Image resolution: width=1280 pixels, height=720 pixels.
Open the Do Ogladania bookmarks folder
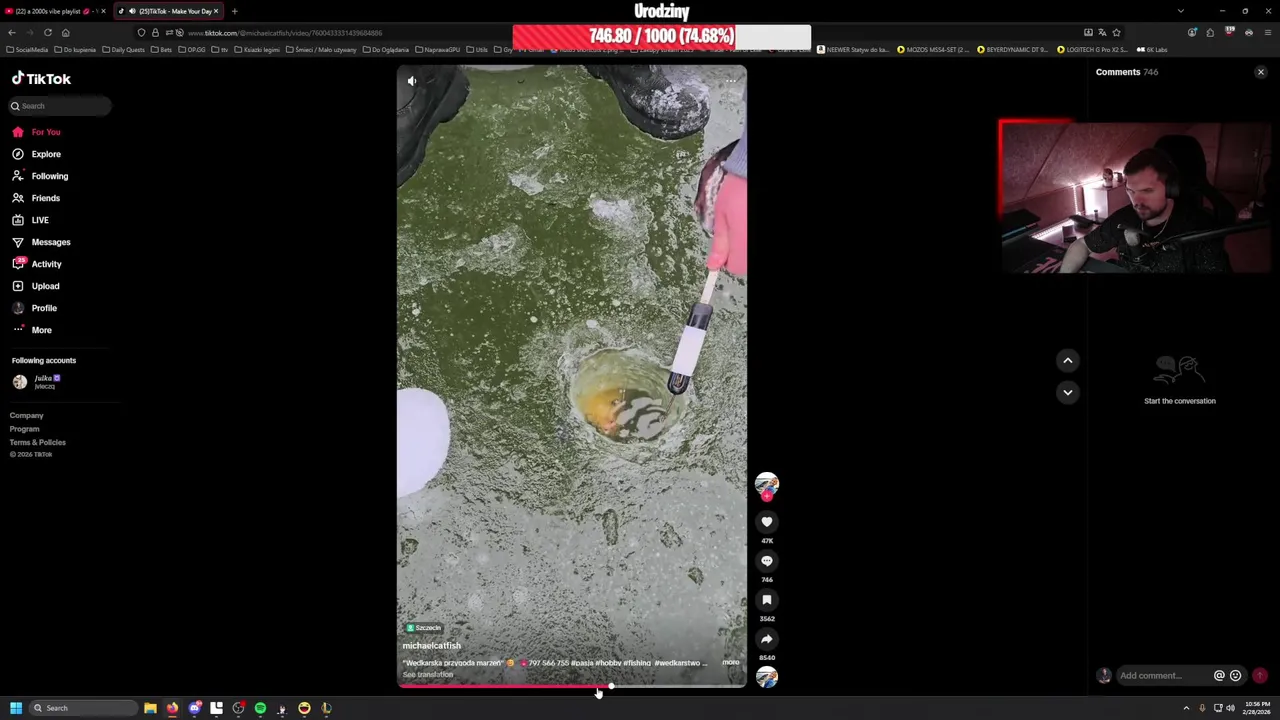[386, 49]
